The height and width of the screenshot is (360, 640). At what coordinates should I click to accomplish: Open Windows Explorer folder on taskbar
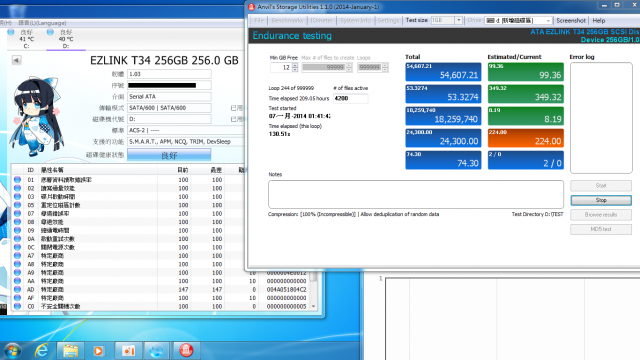point(70,351)
